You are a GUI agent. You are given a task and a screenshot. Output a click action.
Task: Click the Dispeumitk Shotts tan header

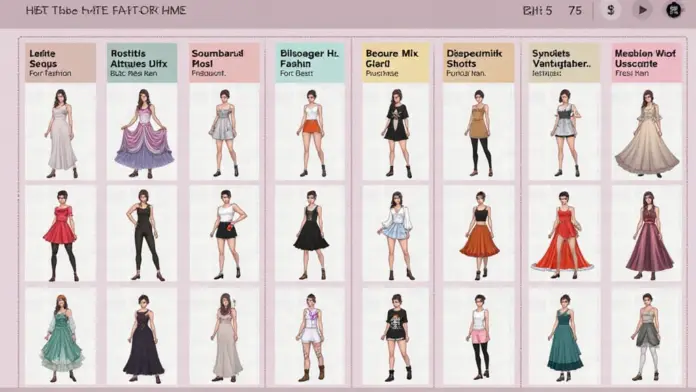pos(478,63)
